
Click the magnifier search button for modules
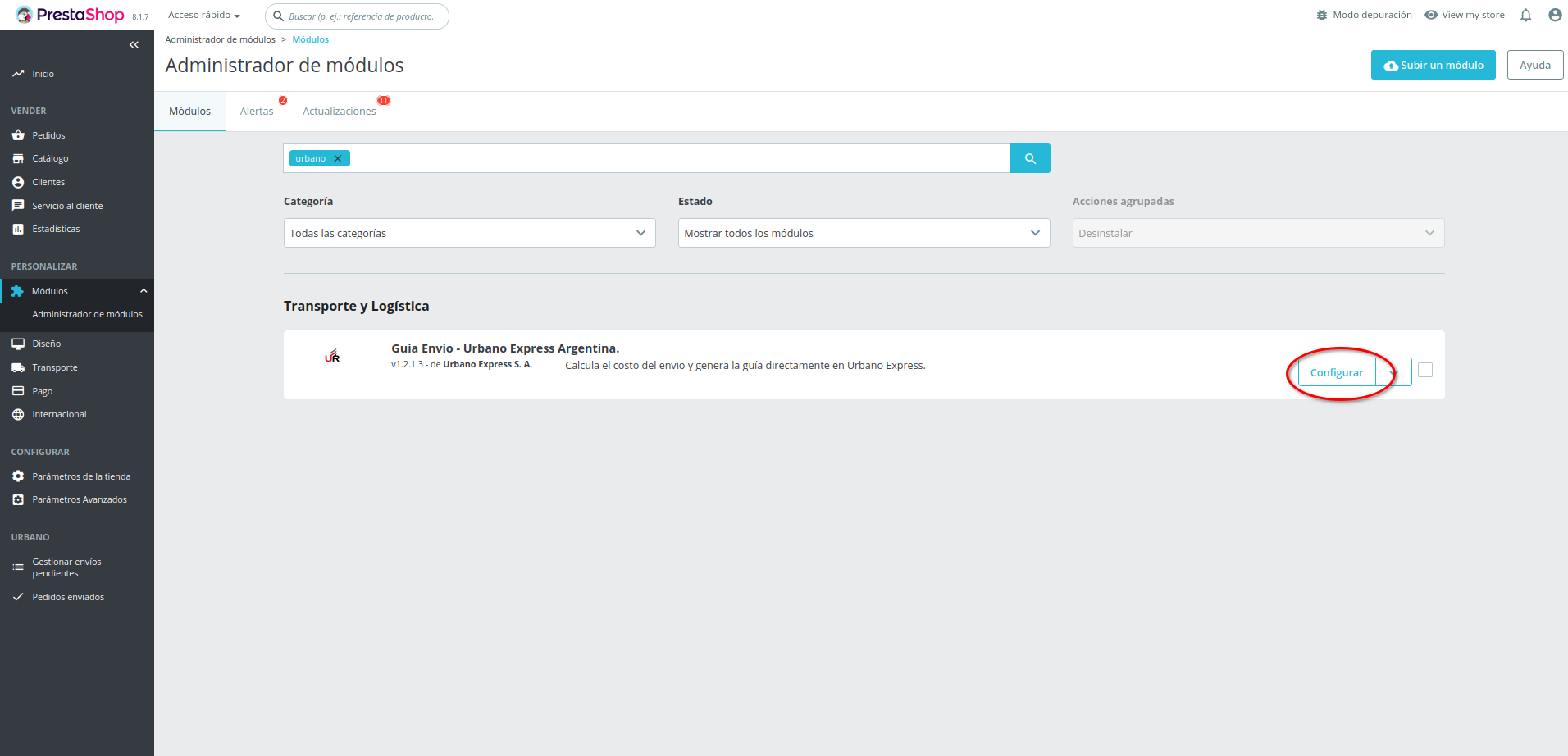click(x=1030, y=158)
